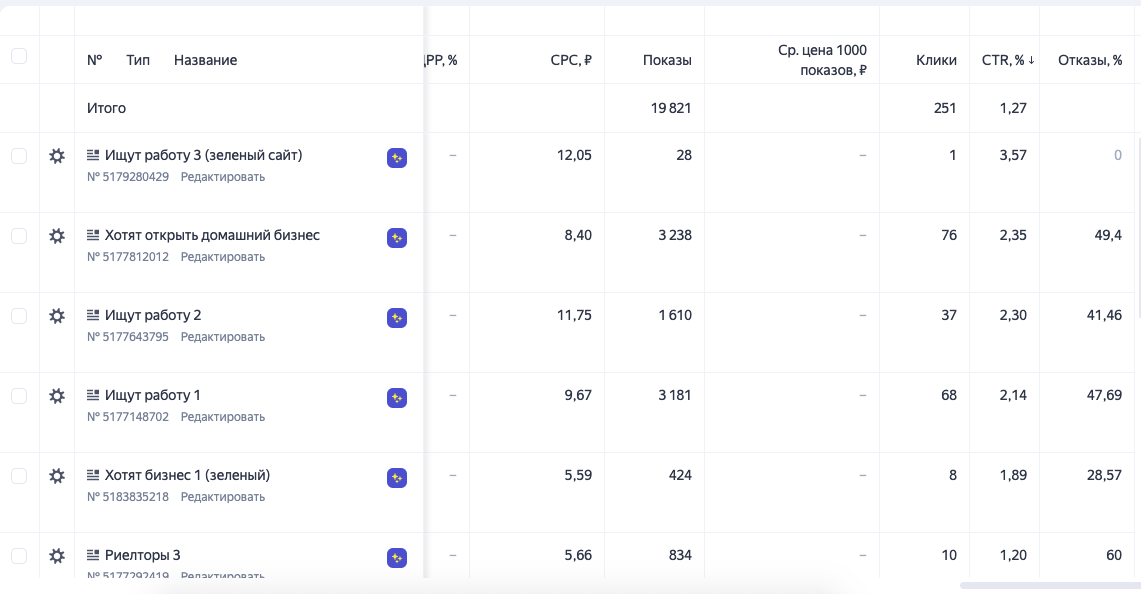Screen dimensions: 1141x594
Task: Click the horizontal scrollbar at bottom right
Action: (x=1049, y=585)
